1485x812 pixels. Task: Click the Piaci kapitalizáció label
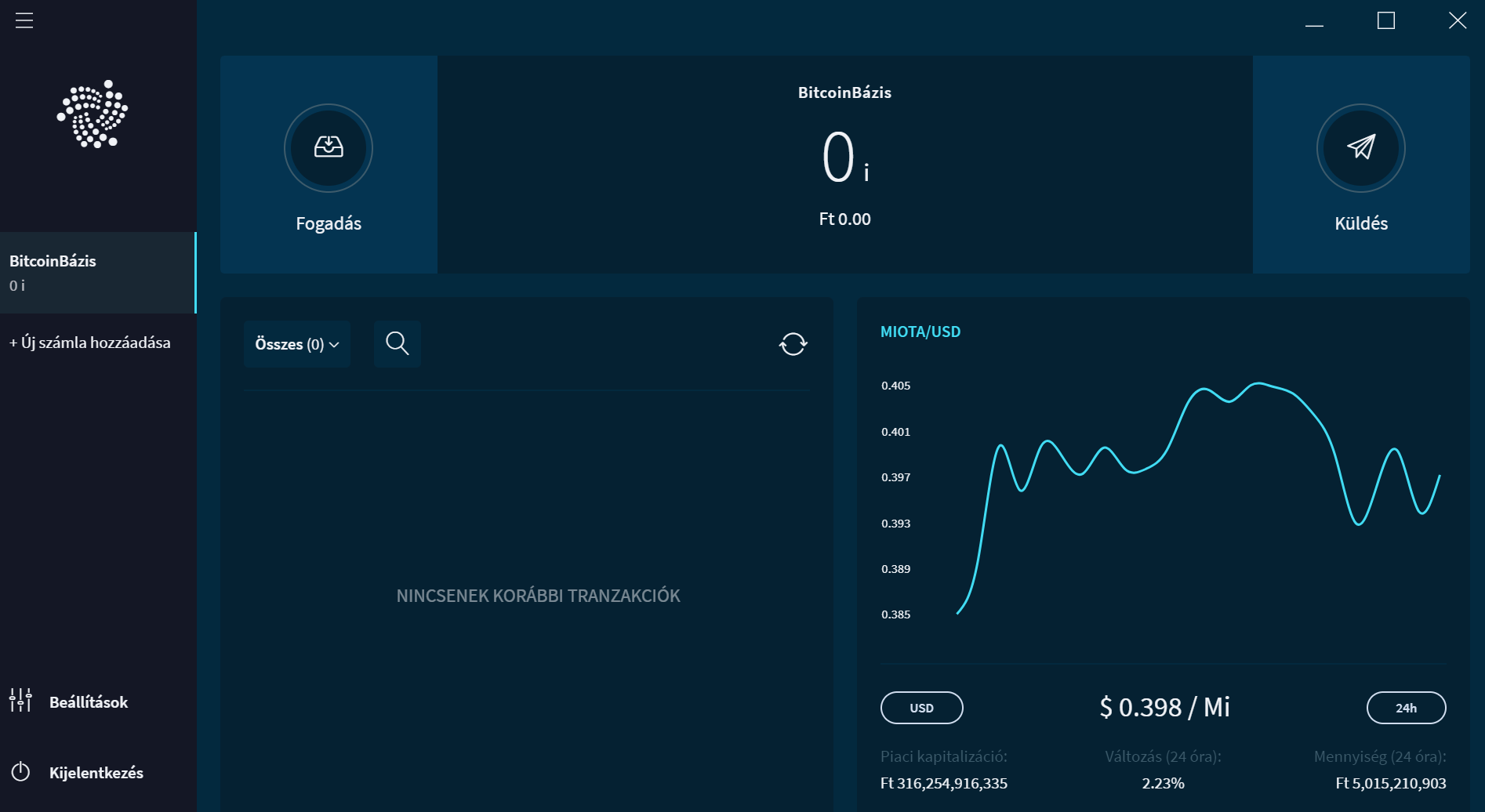click(944, 756)
